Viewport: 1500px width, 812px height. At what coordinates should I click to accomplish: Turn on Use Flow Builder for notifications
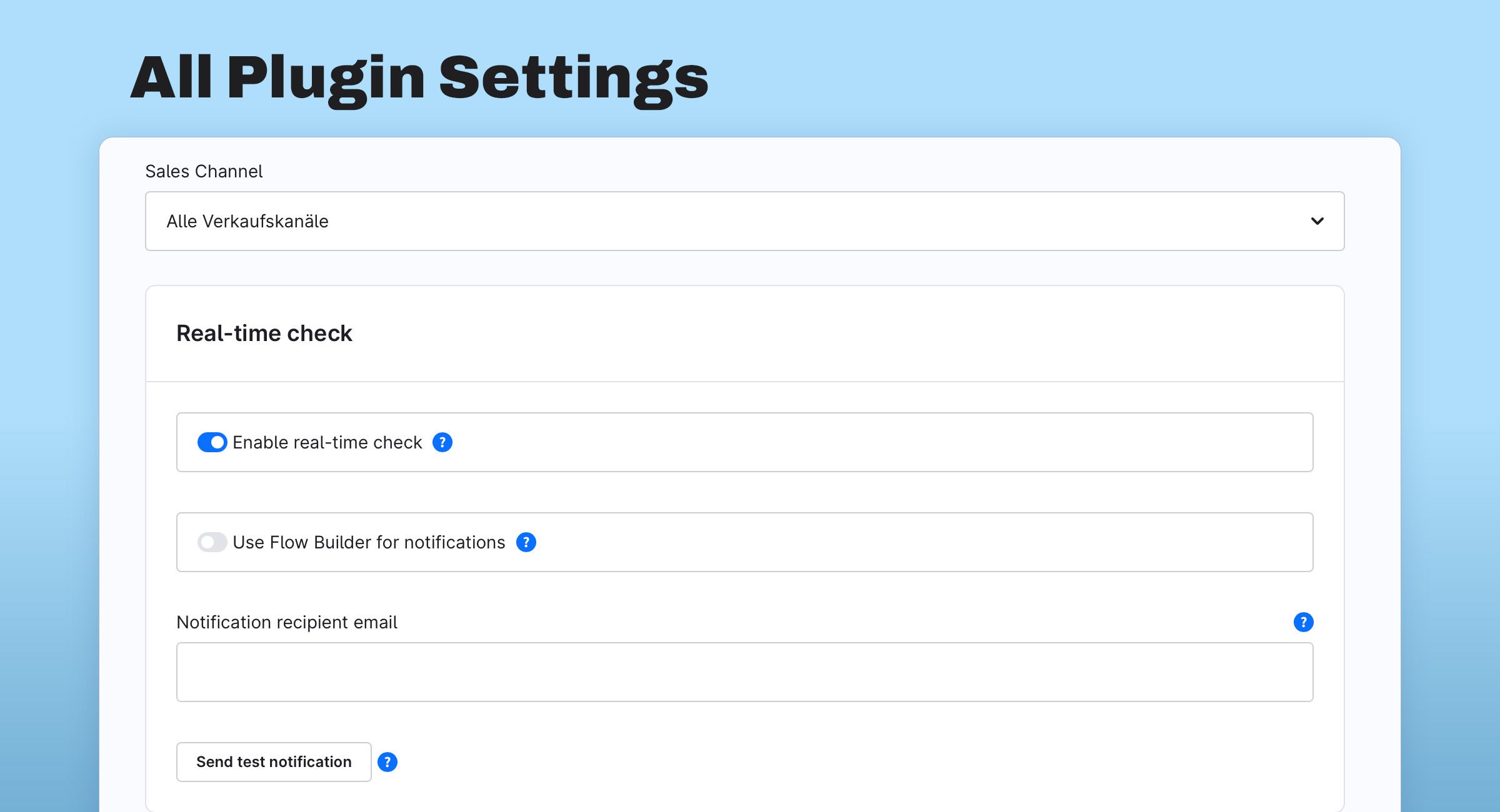212,542
